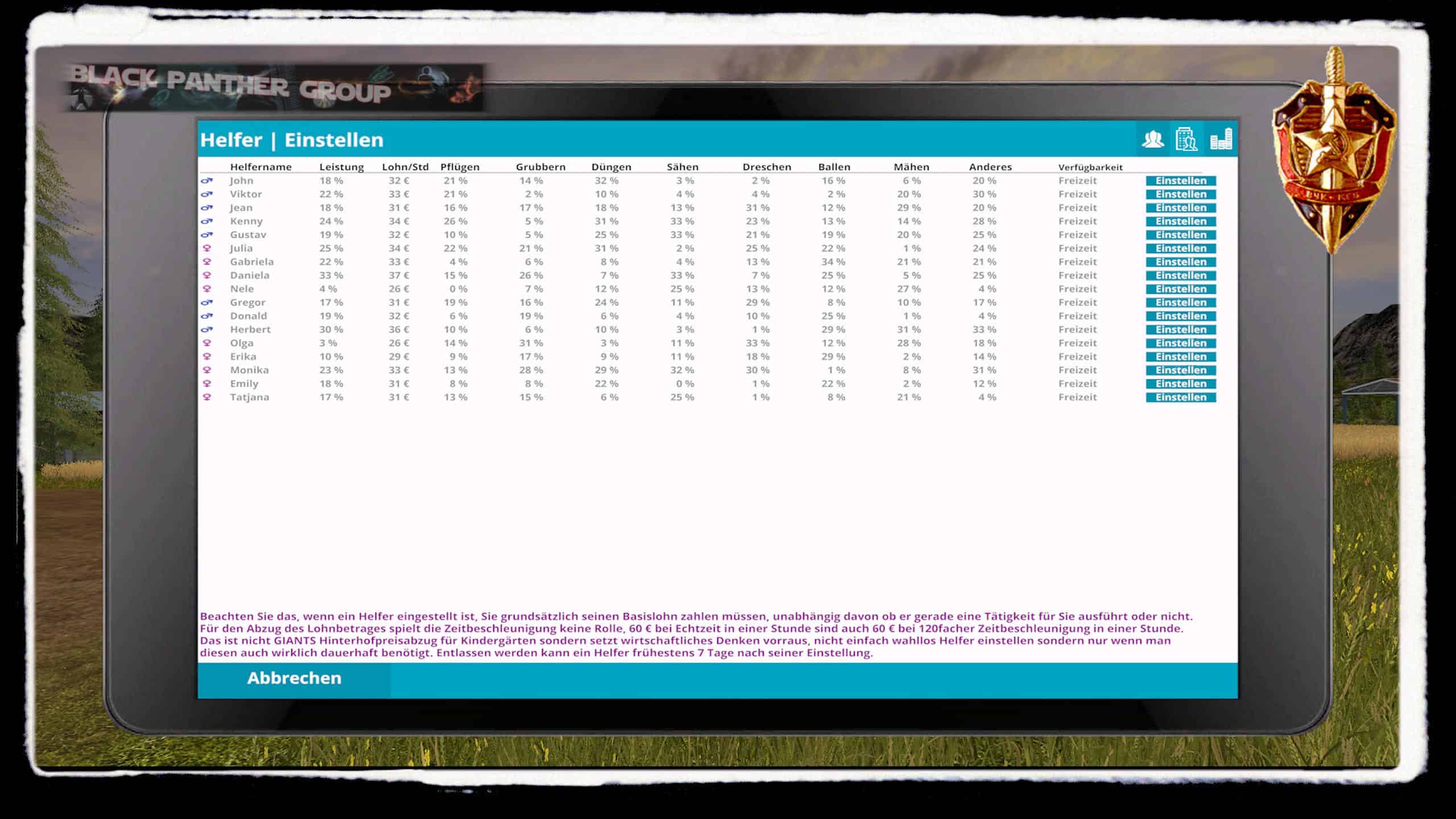Click the Lohn/Std column header
Image resolution: width=1456 pixels, height=819 pixels.
405,167
